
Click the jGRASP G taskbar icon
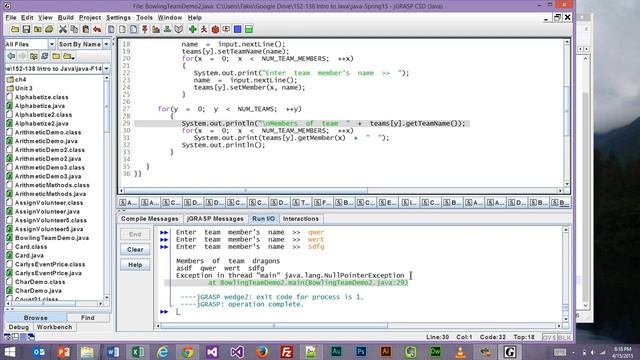click(x=509, y=351)
